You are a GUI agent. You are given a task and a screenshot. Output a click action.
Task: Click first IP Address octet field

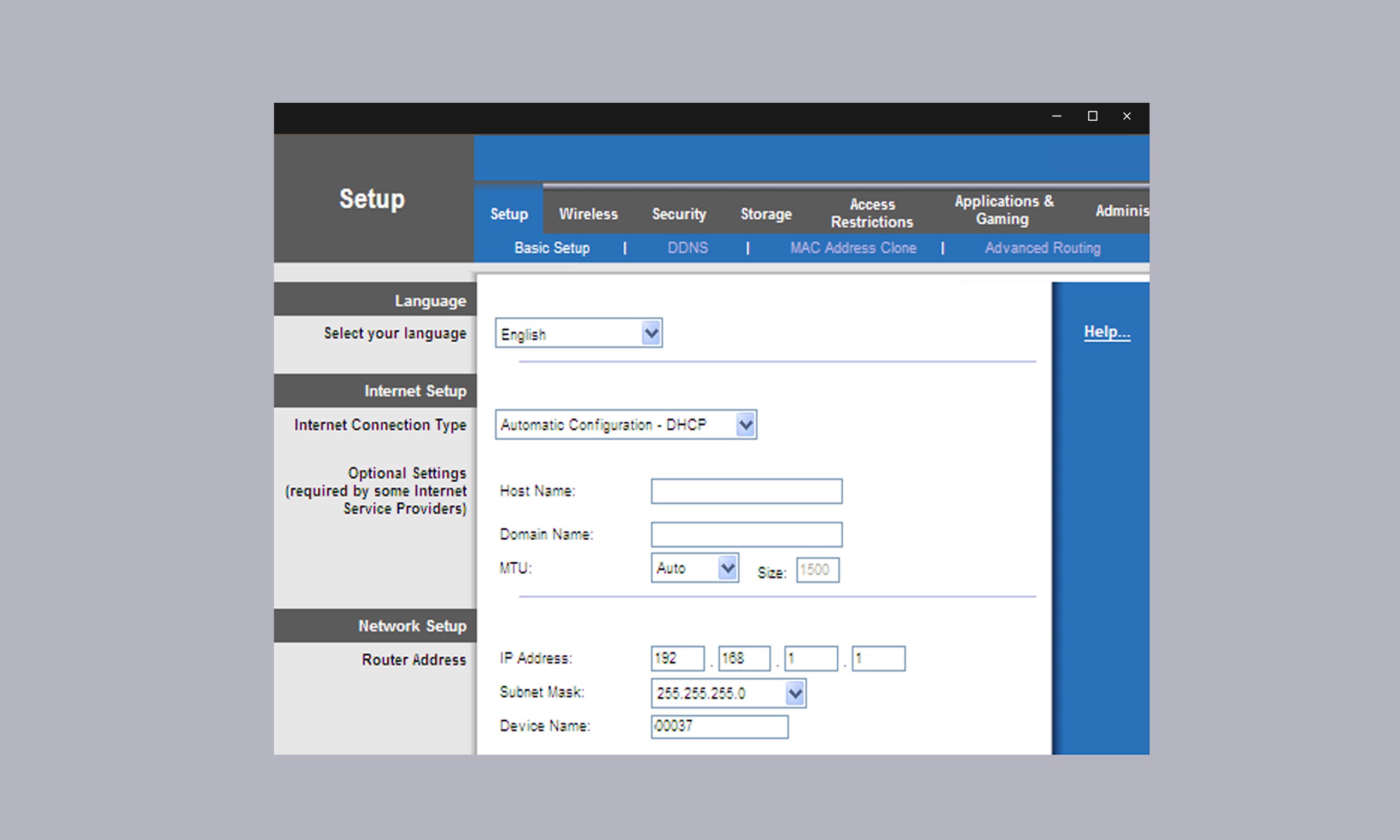(677, 658)
